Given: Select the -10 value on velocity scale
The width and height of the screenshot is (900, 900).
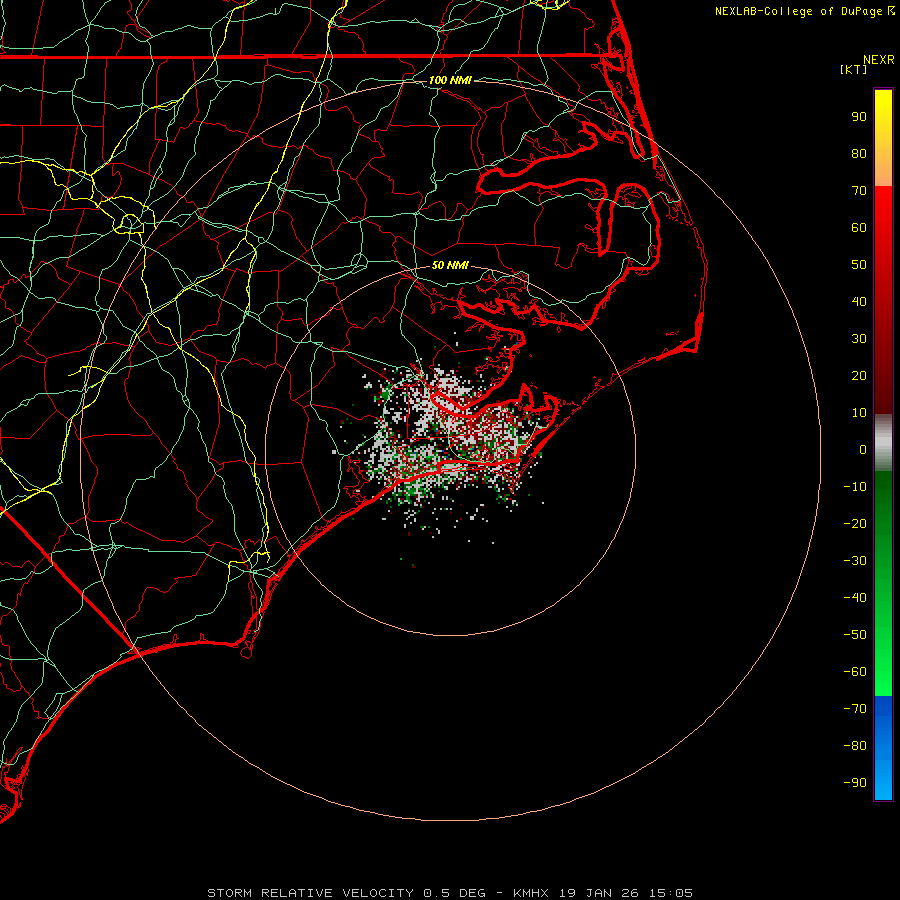Looking at the screenshot, I should point(855,487).
